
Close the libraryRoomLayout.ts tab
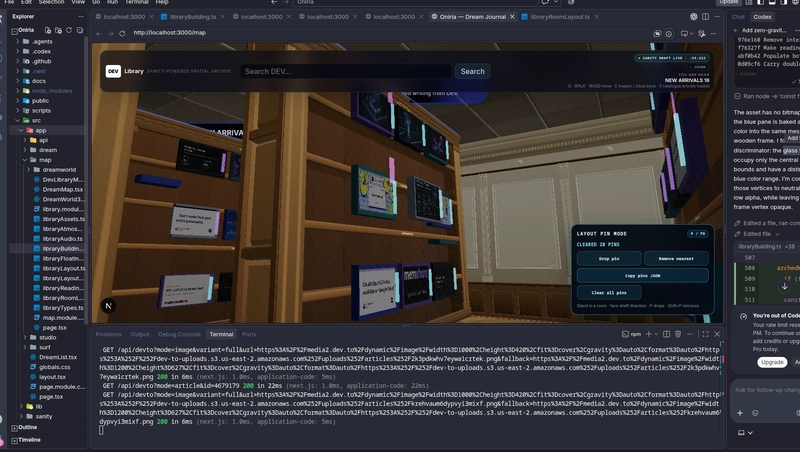596,17
